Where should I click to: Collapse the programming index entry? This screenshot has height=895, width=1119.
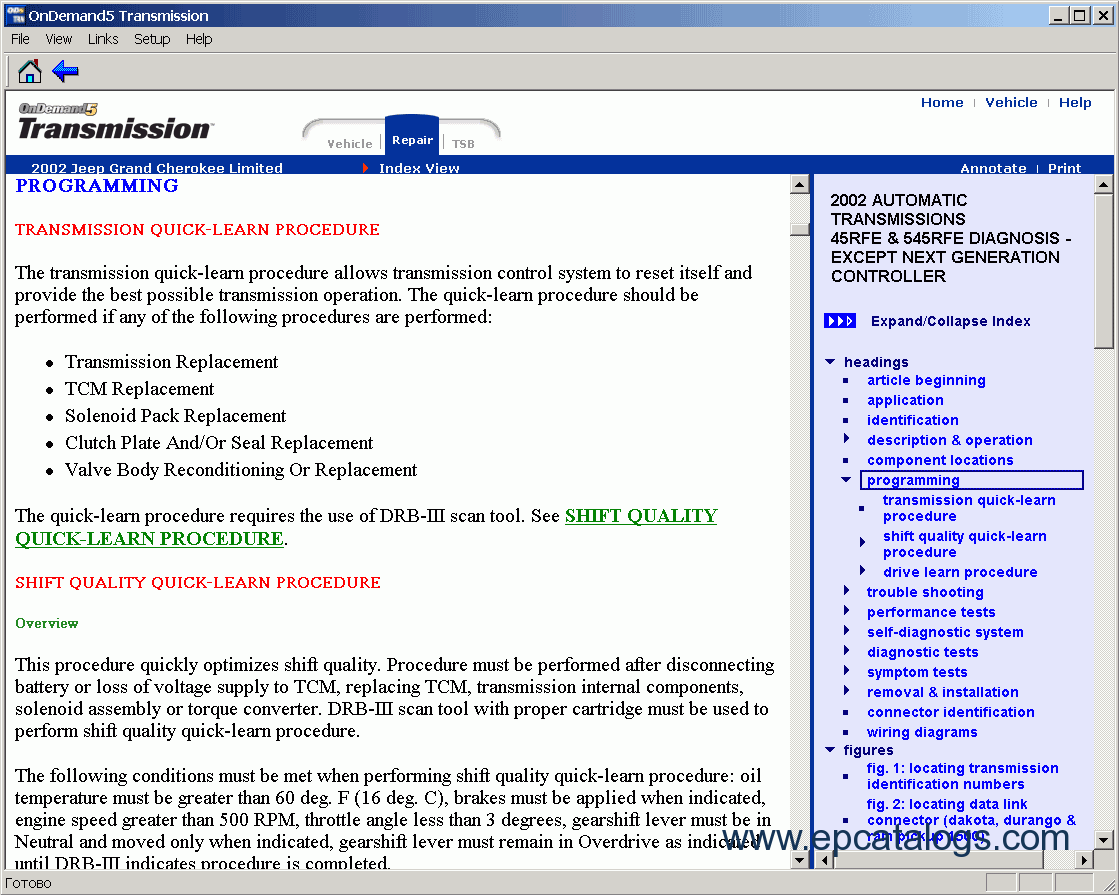click(846, 480)
